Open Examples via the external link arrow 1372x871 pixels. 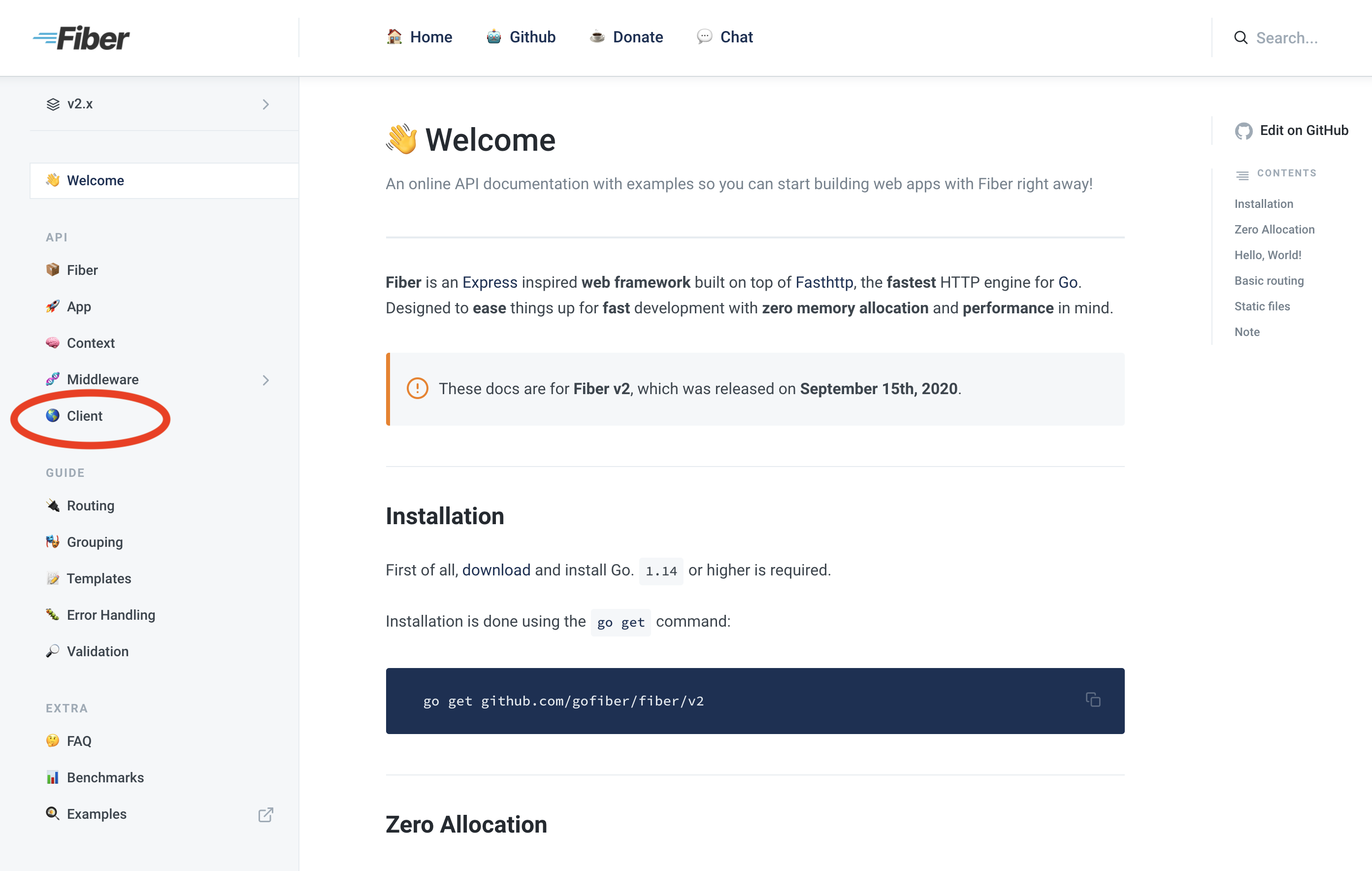(265, 814)
